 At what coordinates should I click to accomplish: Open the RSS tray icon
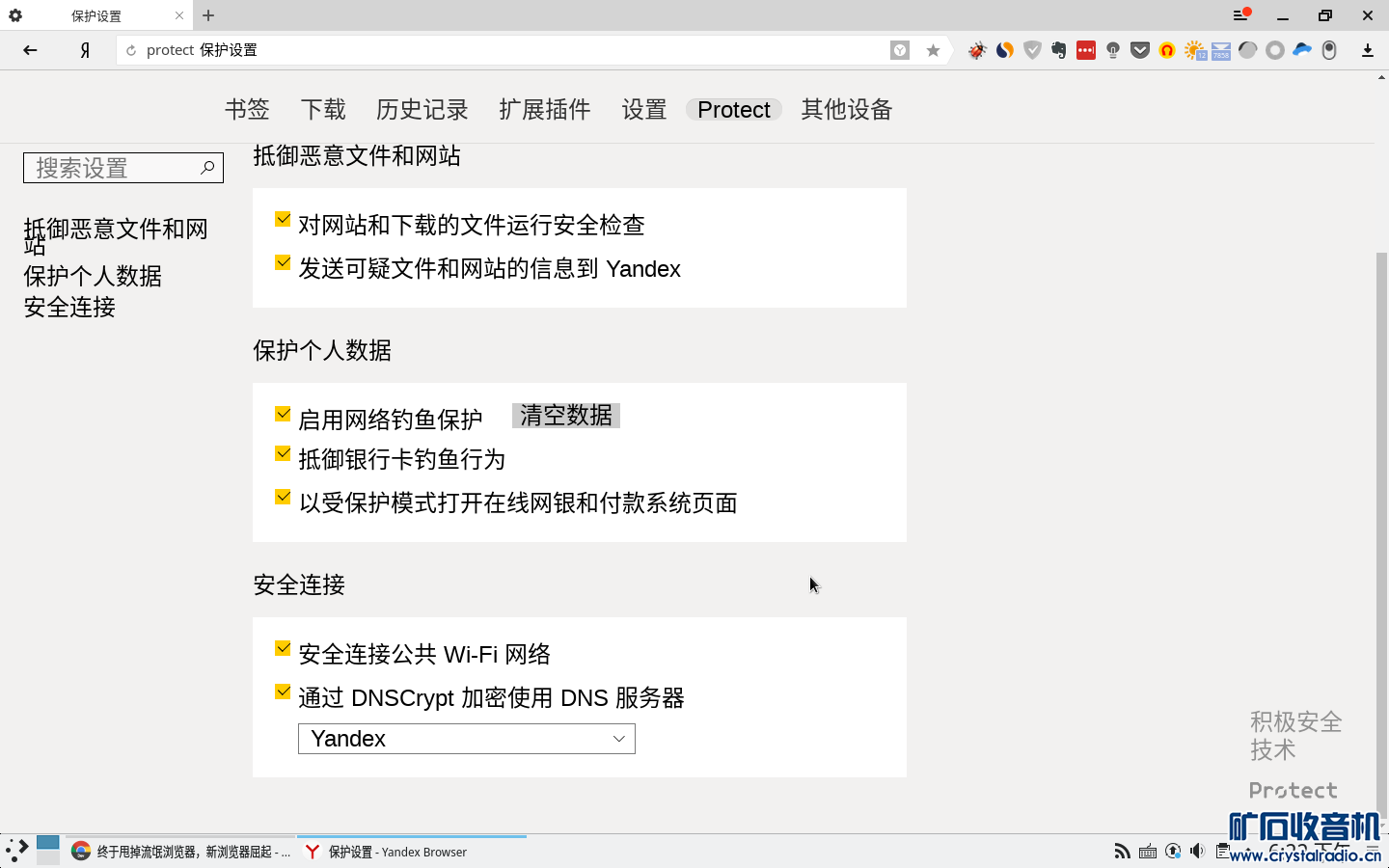coord(1122,851)
